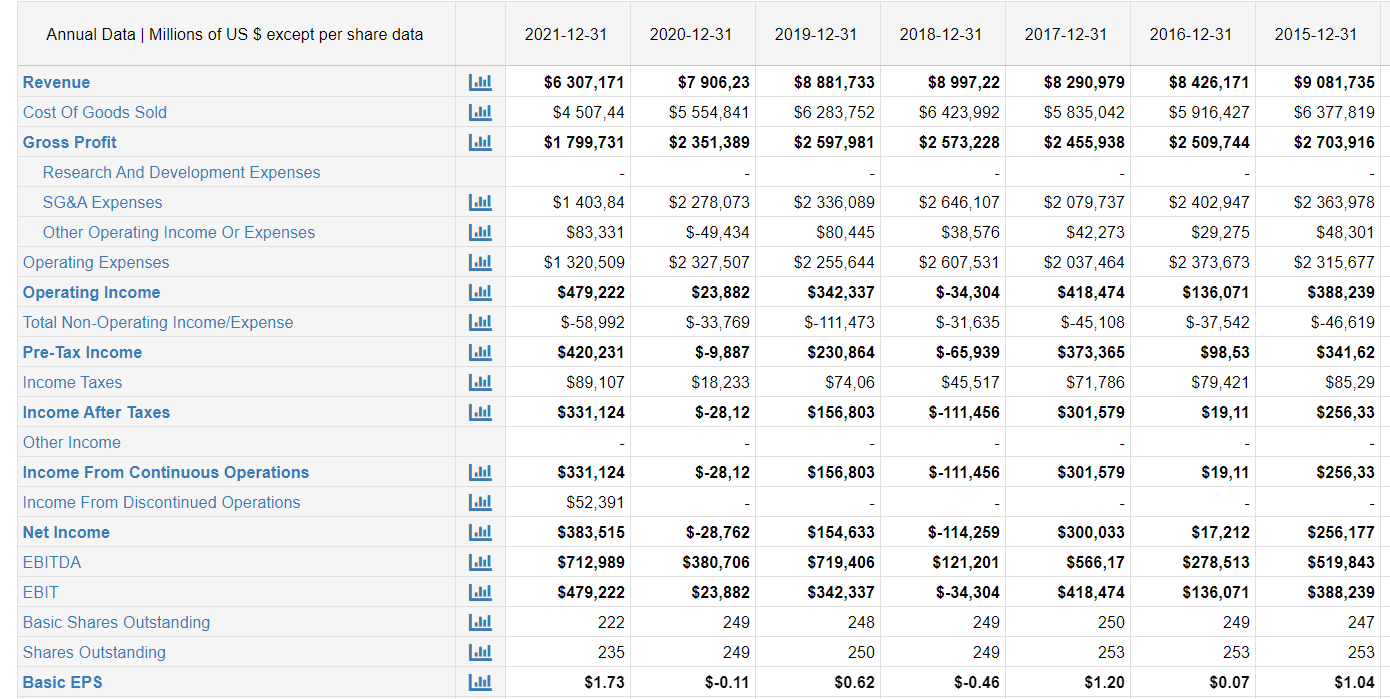
Task: Select the Net Income label
Action: (x=66, y=532)
